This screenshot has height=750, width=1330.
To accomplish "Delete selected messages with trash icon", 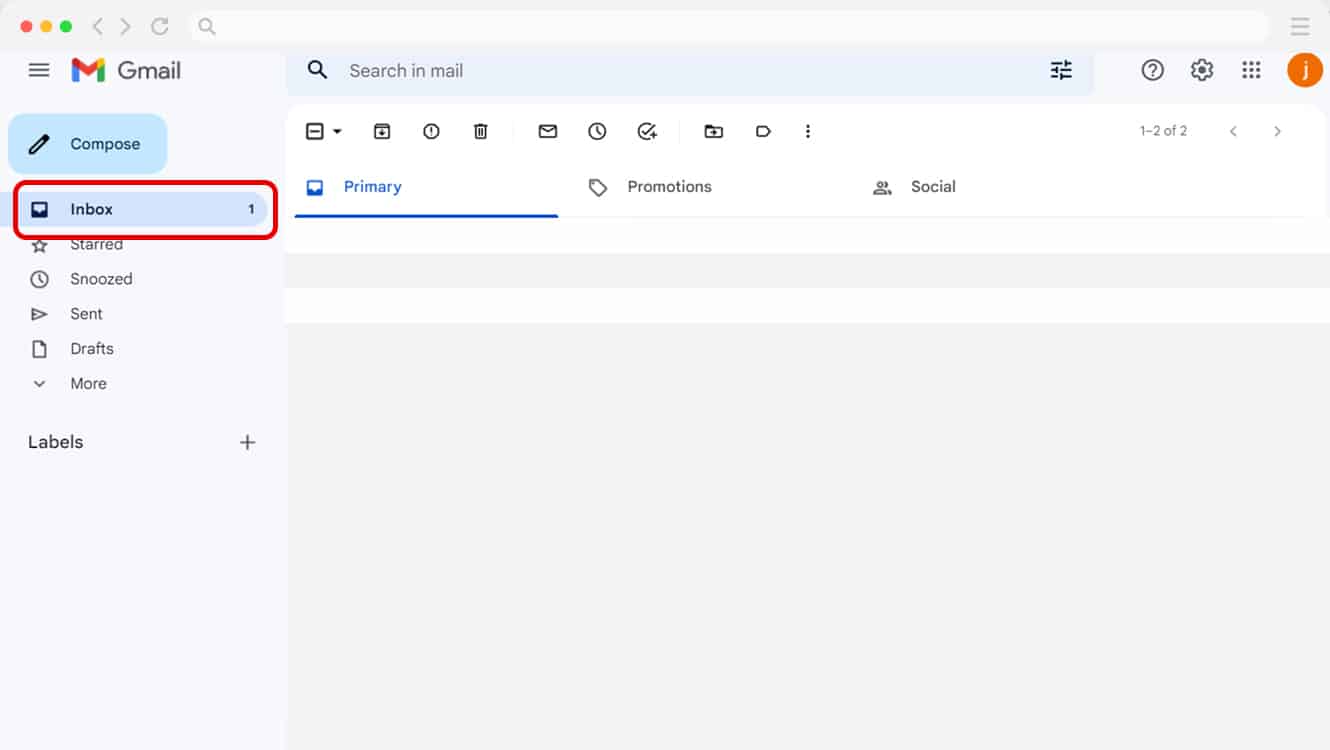I will pos(481,131).
